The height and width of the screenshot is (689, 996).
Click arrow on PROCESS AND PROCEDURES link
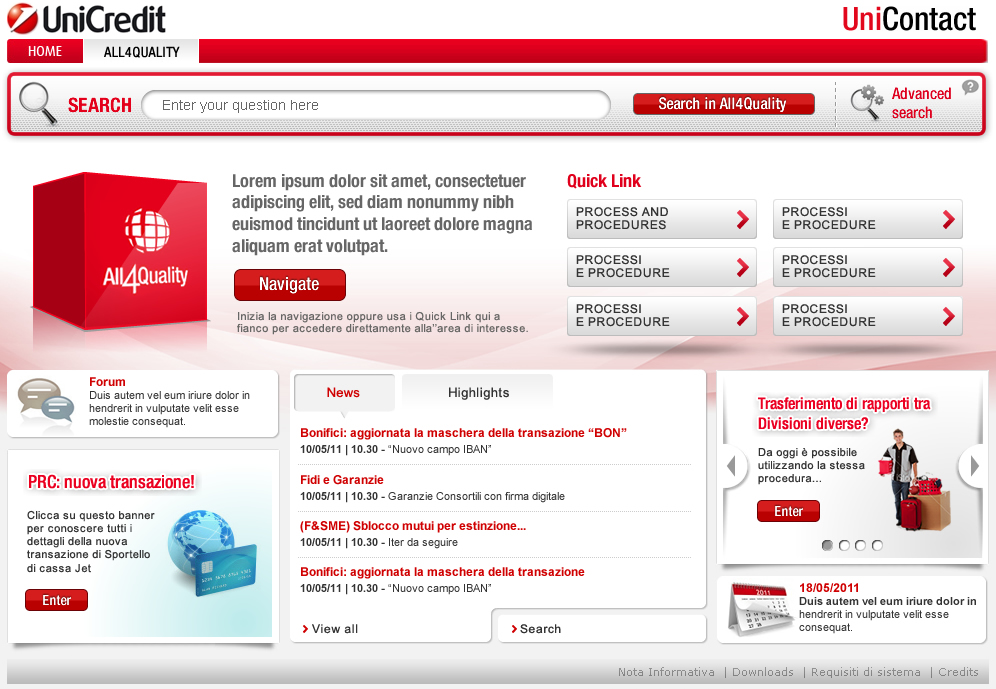[x=742, y=219]
